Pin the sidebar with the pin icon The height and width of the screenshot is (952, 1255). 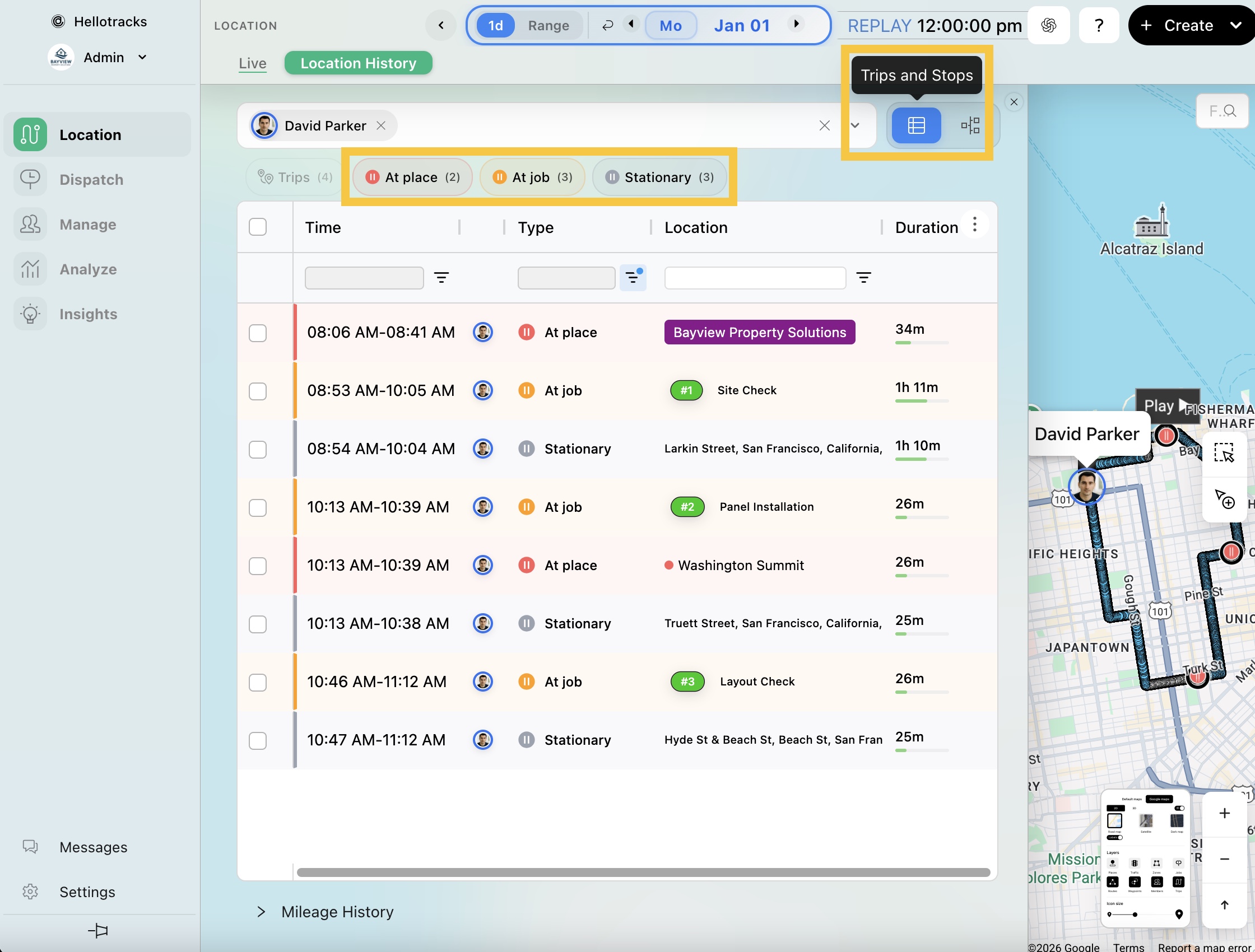[97, 931]
